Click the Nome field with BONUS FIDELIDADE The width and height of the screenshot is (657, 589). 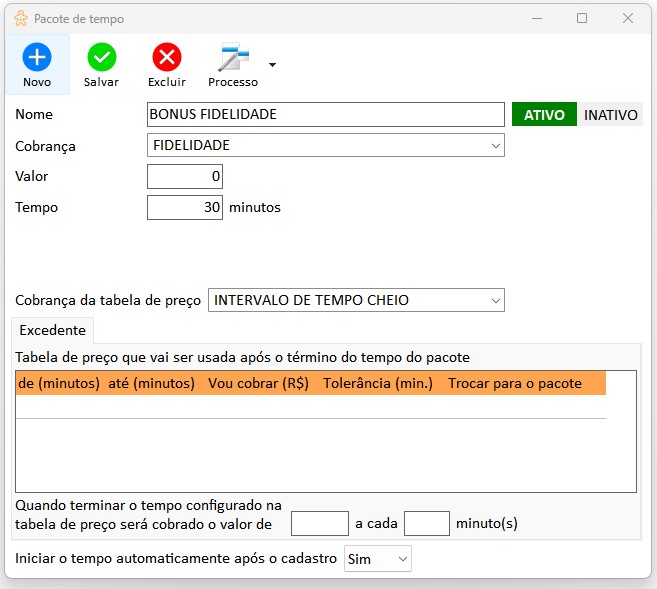click(x=325, y=115)
